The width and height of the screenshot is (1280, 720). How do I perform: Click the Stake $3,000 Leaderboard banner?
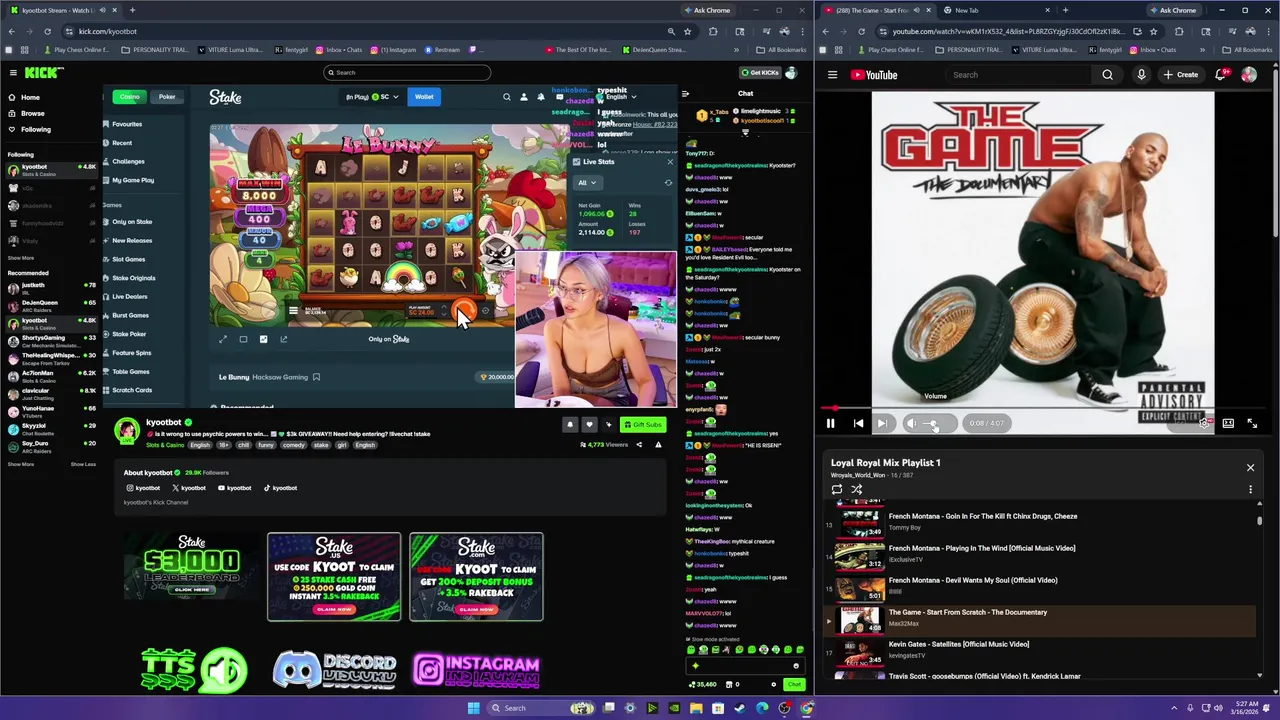192,567
